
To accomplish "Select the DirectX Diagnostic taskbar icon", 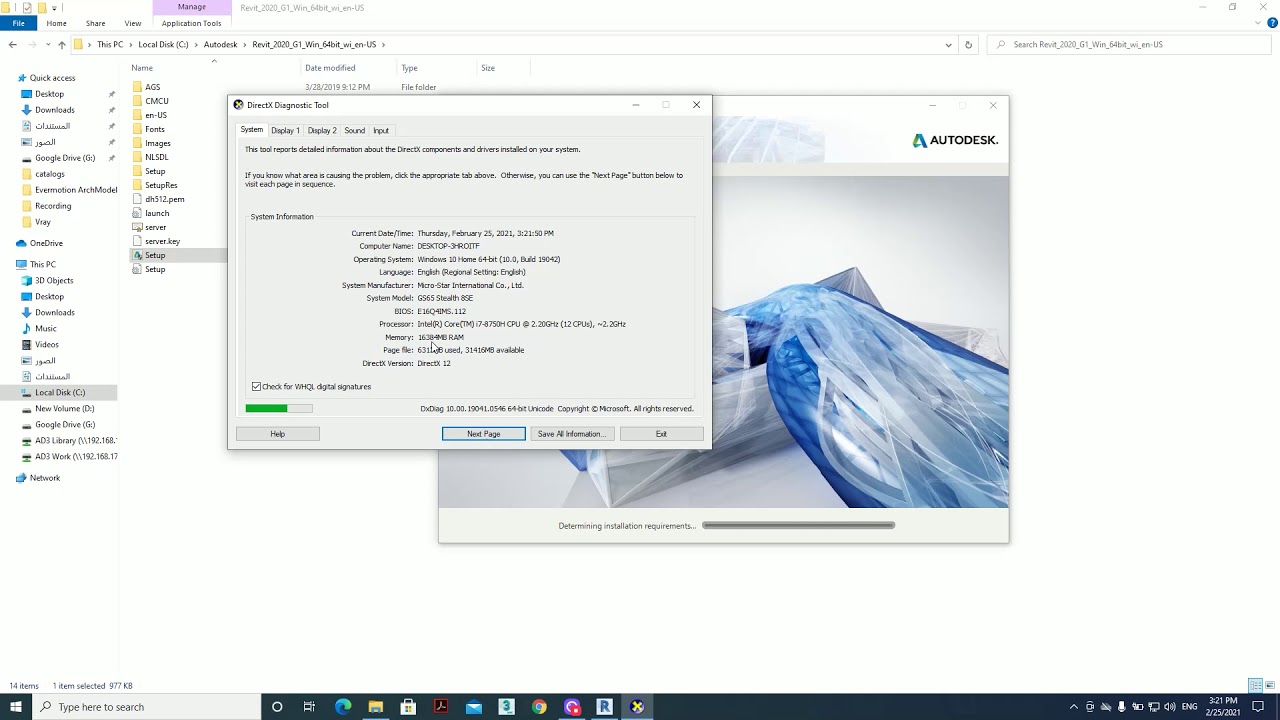I will coord(637,707).
